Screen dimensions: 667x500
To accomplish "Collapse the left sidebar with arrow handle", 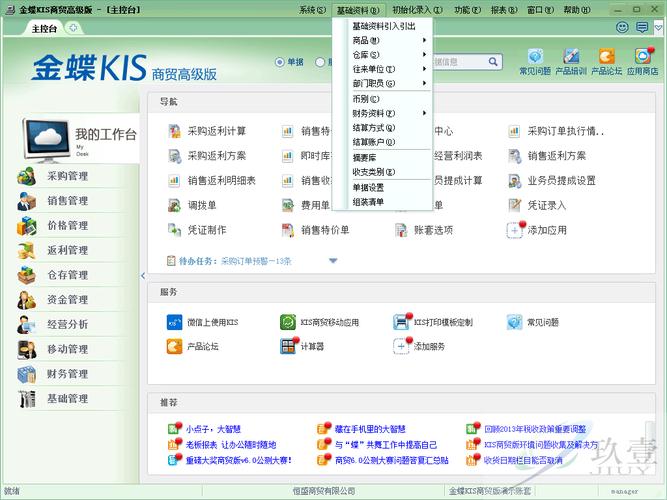I will (x=142, y=275).
